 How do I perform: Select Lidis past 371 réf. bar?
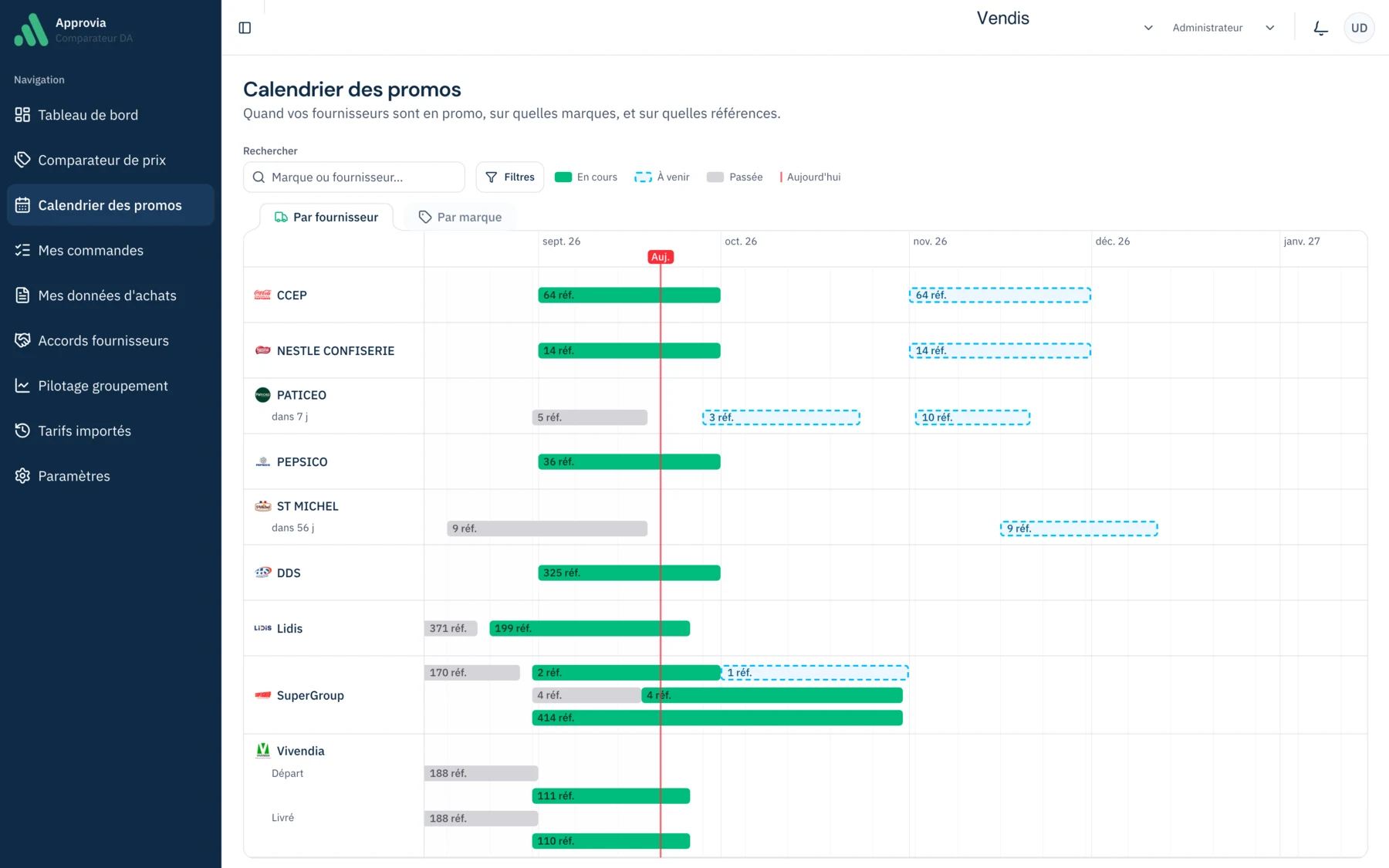451,628
